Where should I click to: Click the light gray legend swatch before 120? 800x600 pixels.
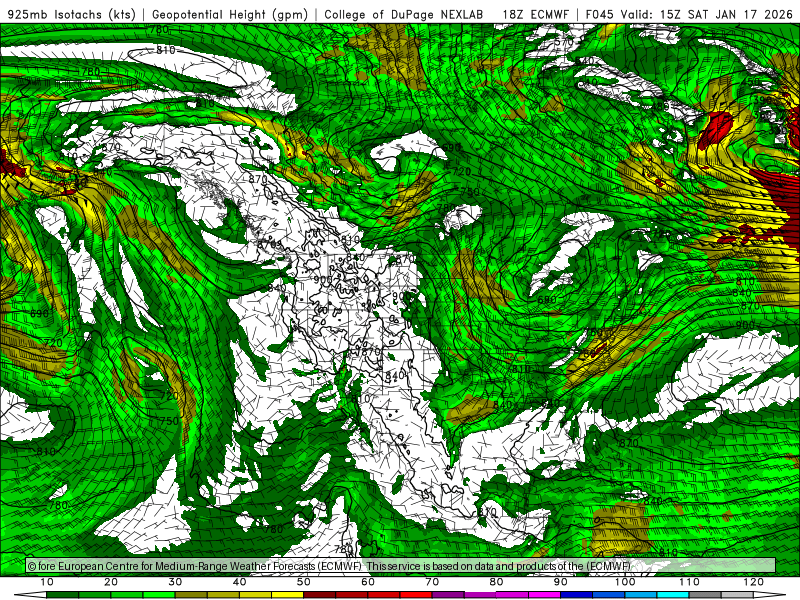click(738, 595)
